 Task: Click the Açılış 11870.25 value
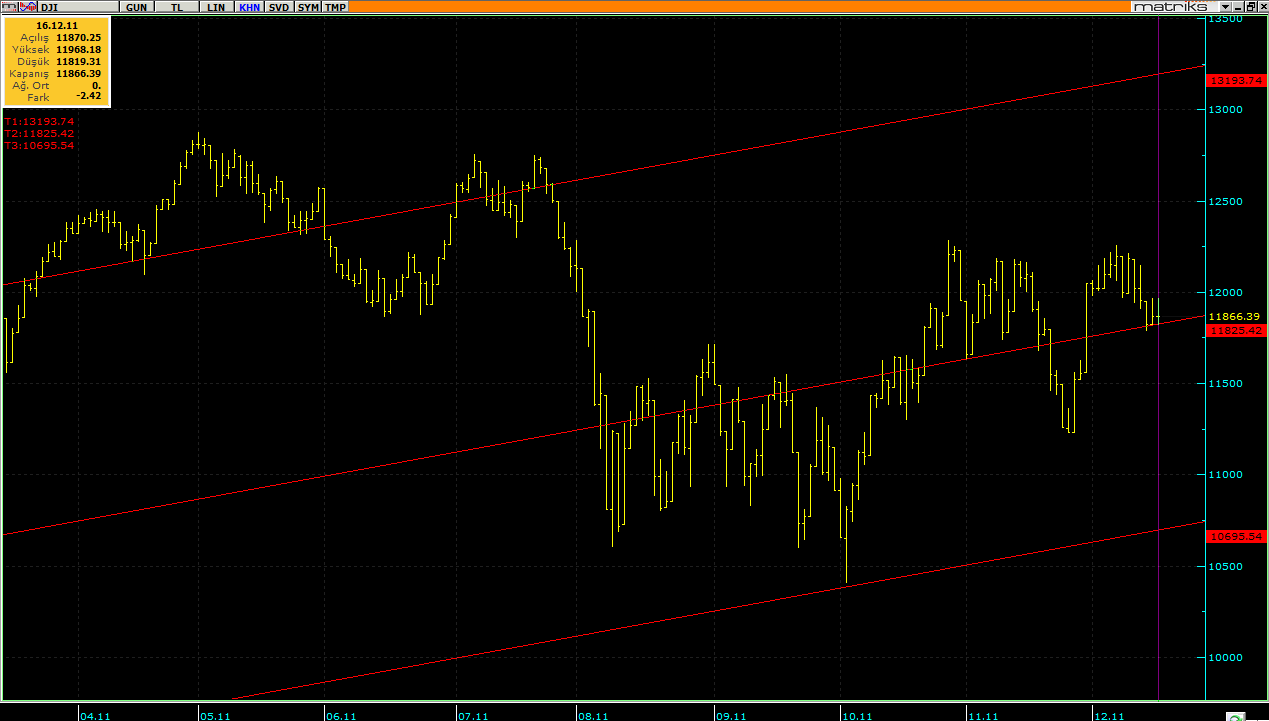[x=79, y=37]
